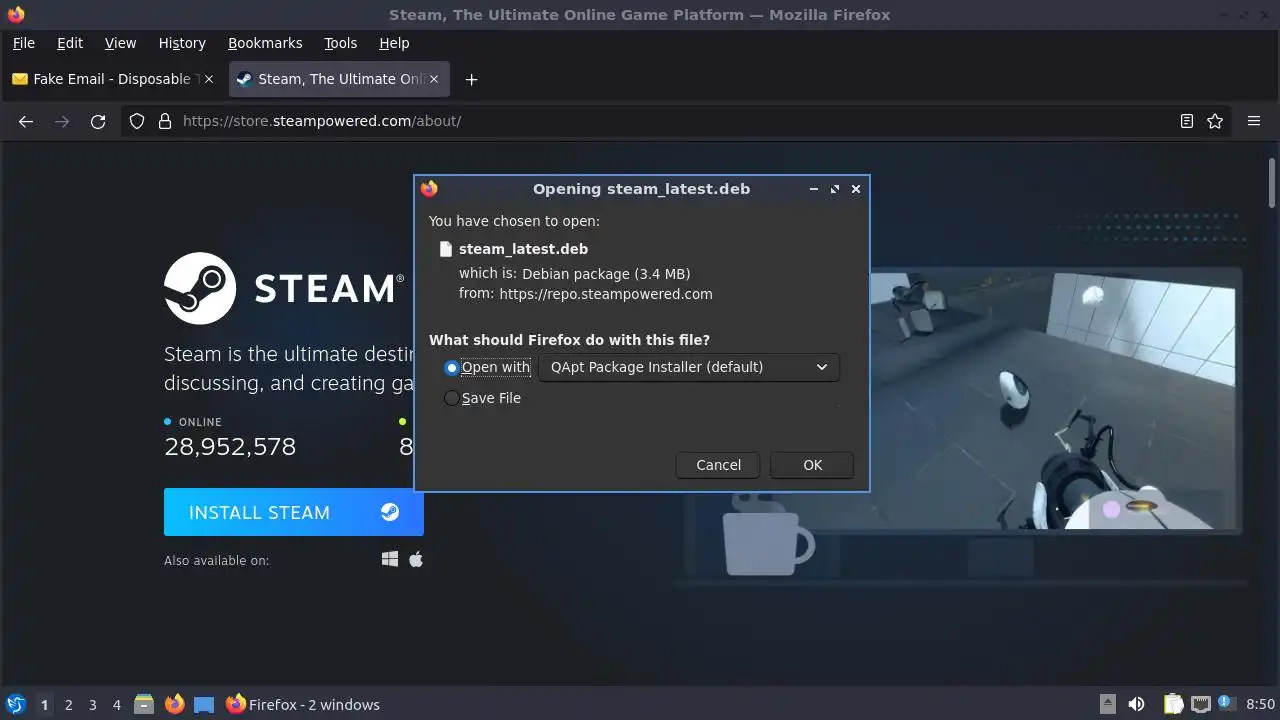Open the Tools menu
This screenshot has height=720, width=1280.
coord(340,43)
